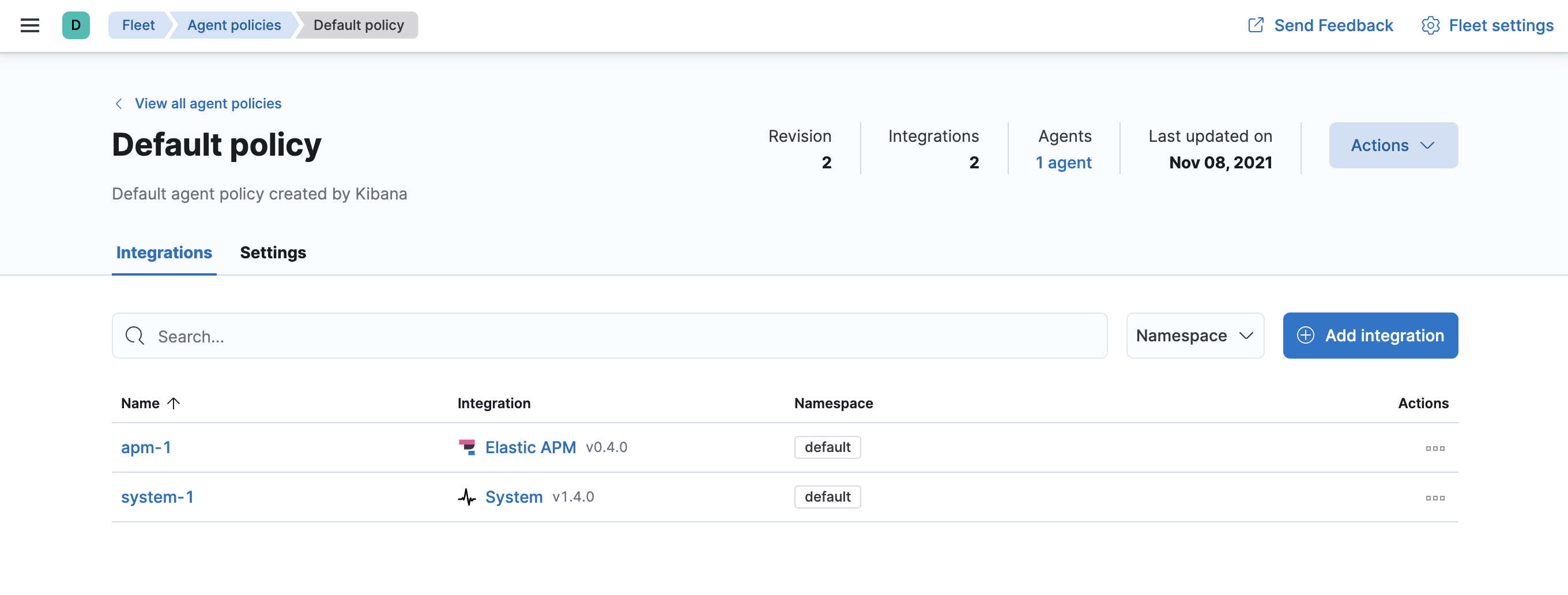
Task: Open Agent policies from breadcrumb
Action: tap(233, 25)
